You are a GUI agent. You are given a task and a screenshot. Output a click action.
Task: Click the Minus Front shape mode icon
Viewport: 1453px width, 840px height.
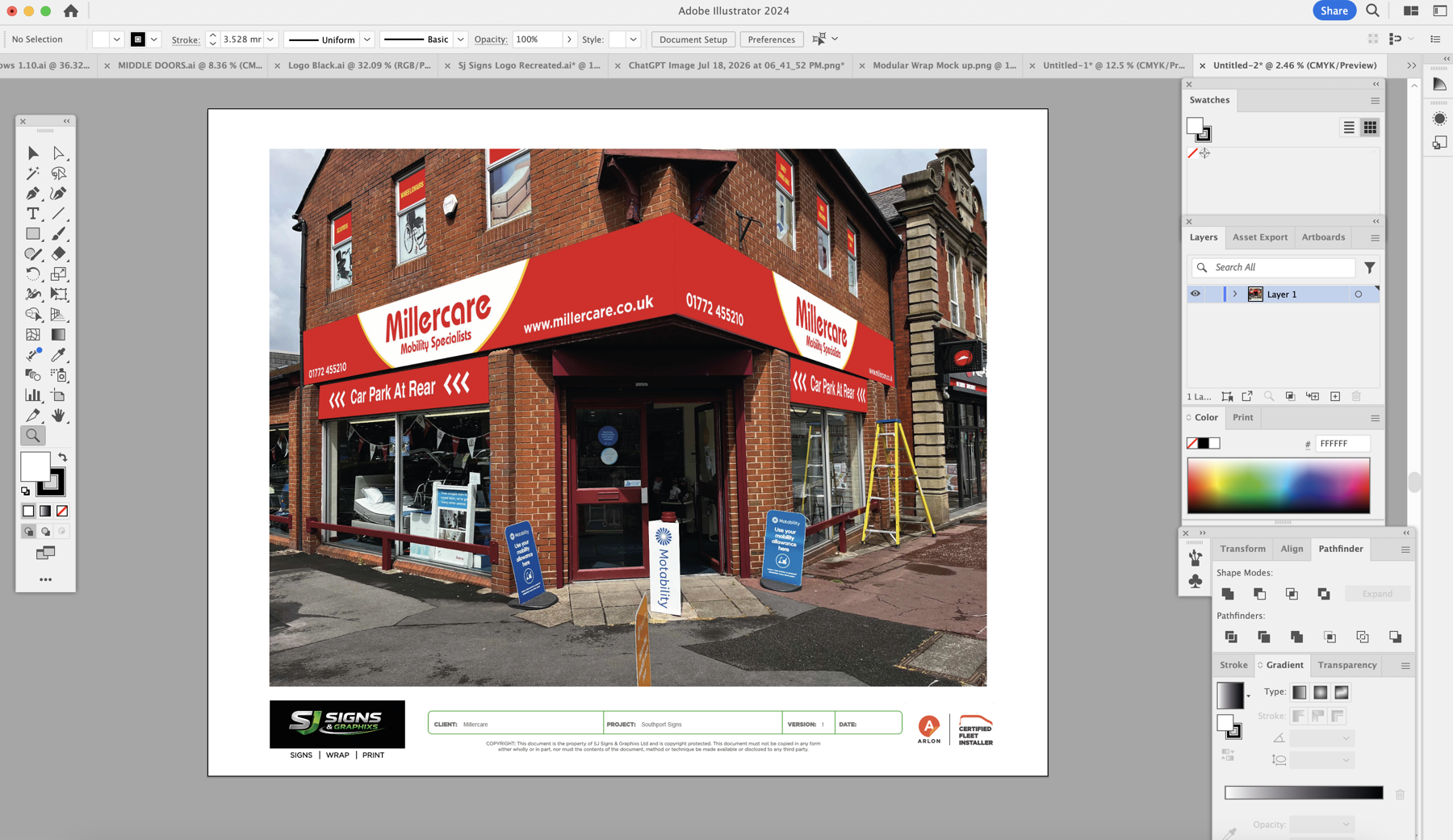coord(1259,594)
